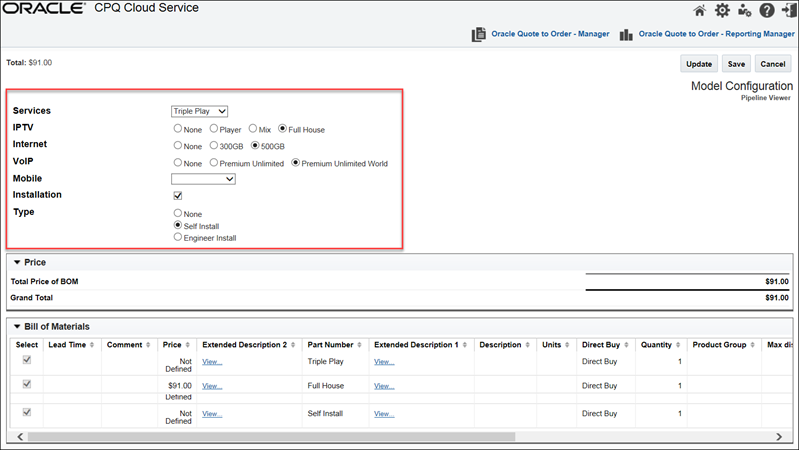The image size is (800, 451).
Task: Open the Services dropdown showing Triple Play
Action: coord(200,111)
